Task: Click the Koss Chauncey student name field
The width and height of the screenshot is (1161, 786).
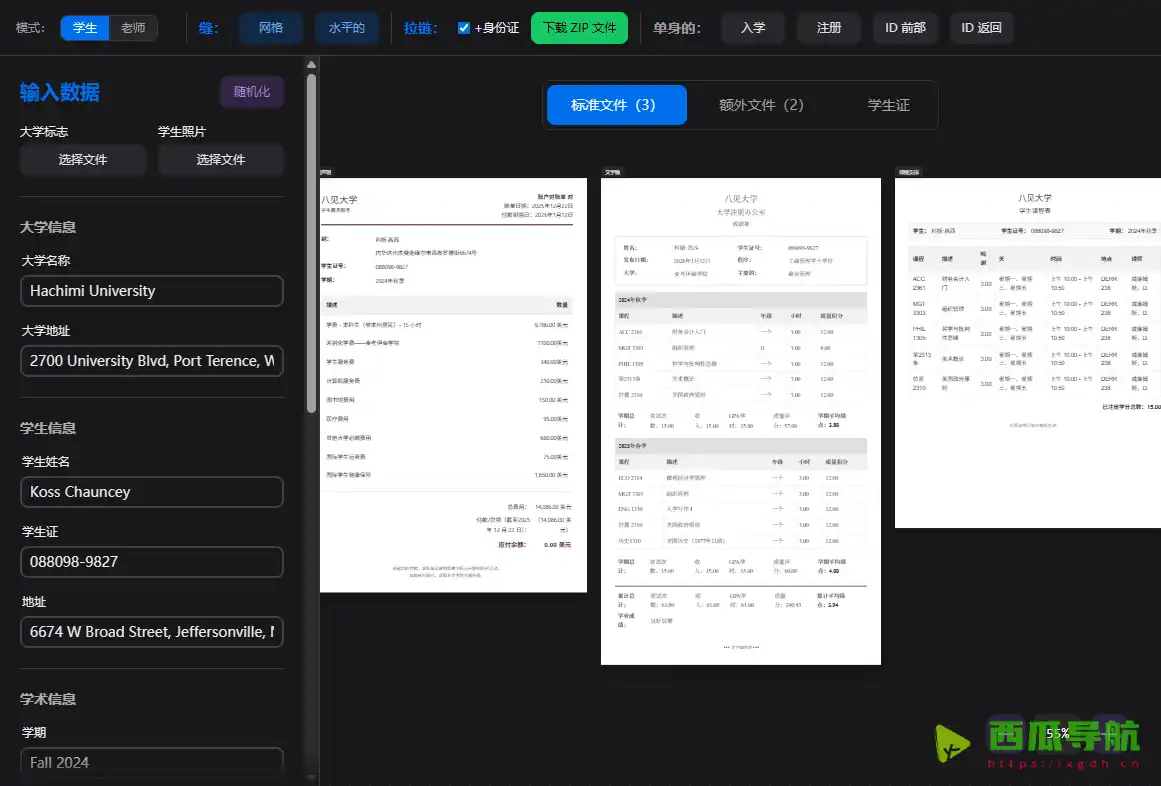Action: (151, 491)
